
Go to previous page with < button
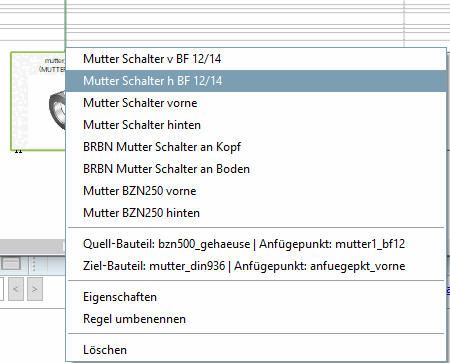point(16,289)
